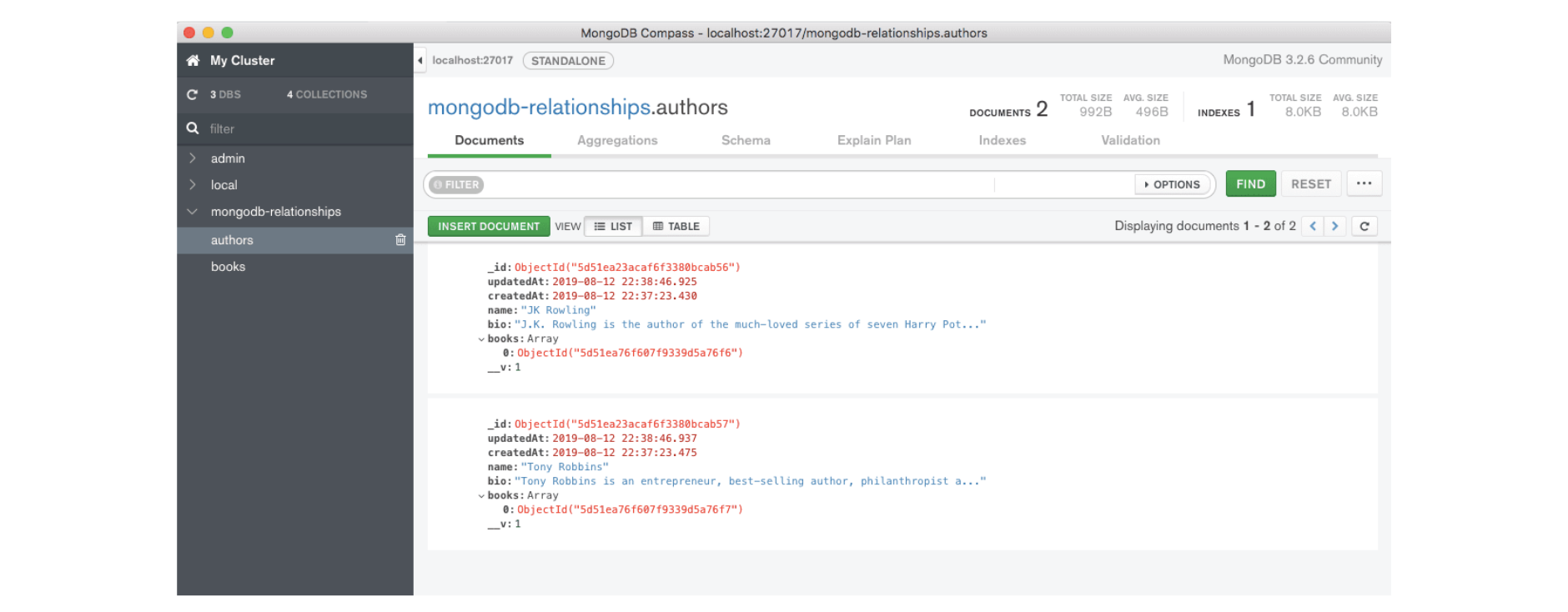The image size is (1568, 612).
Task: Click the sidebar filter search field
Action: click(295, 128)
